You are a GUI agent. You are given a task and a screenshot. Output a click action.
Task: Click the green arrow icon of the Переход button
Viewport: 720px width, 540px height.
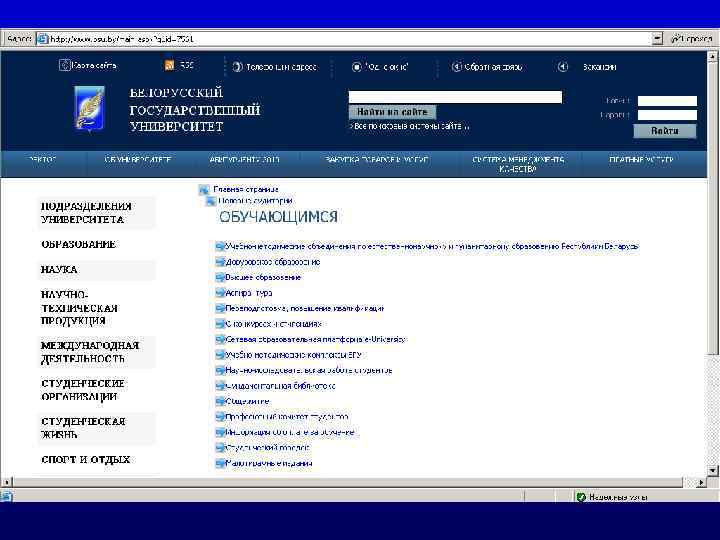tap(675, 39)
